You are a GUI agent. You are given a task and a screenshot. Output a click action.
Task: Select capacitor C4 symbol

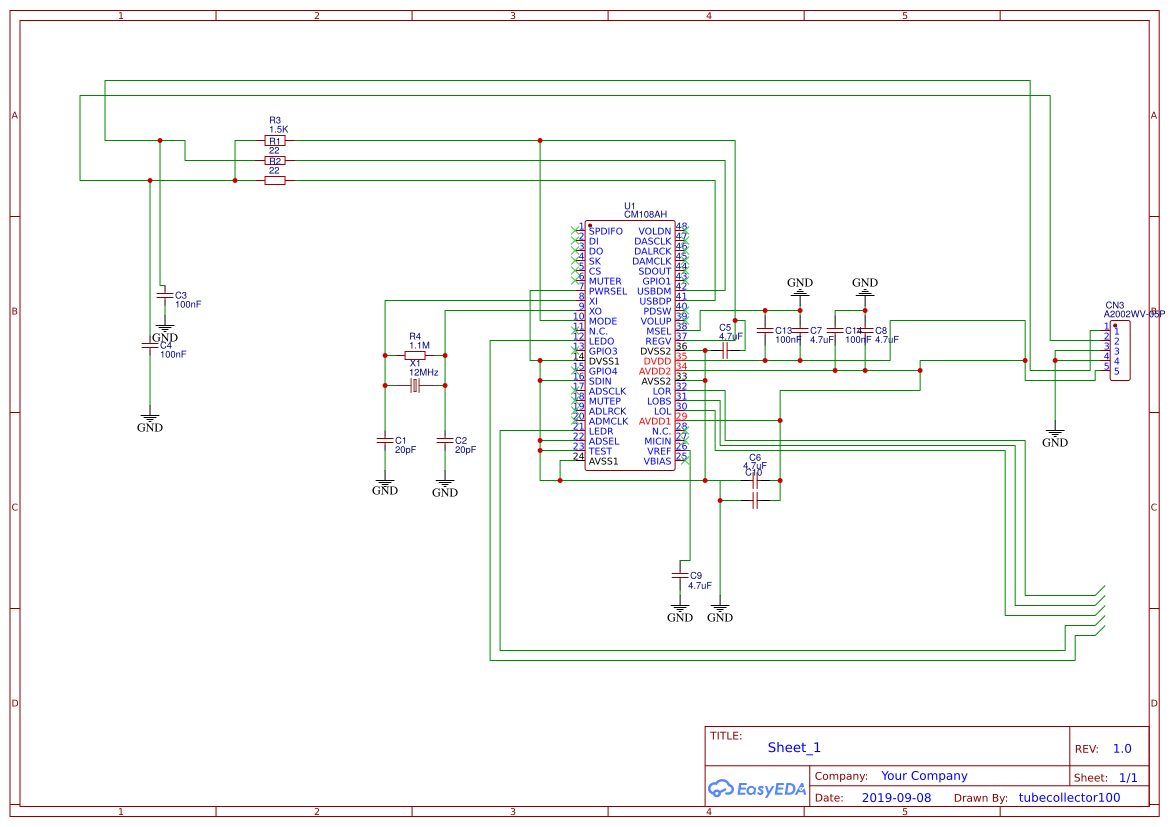(x=150, y=345)
